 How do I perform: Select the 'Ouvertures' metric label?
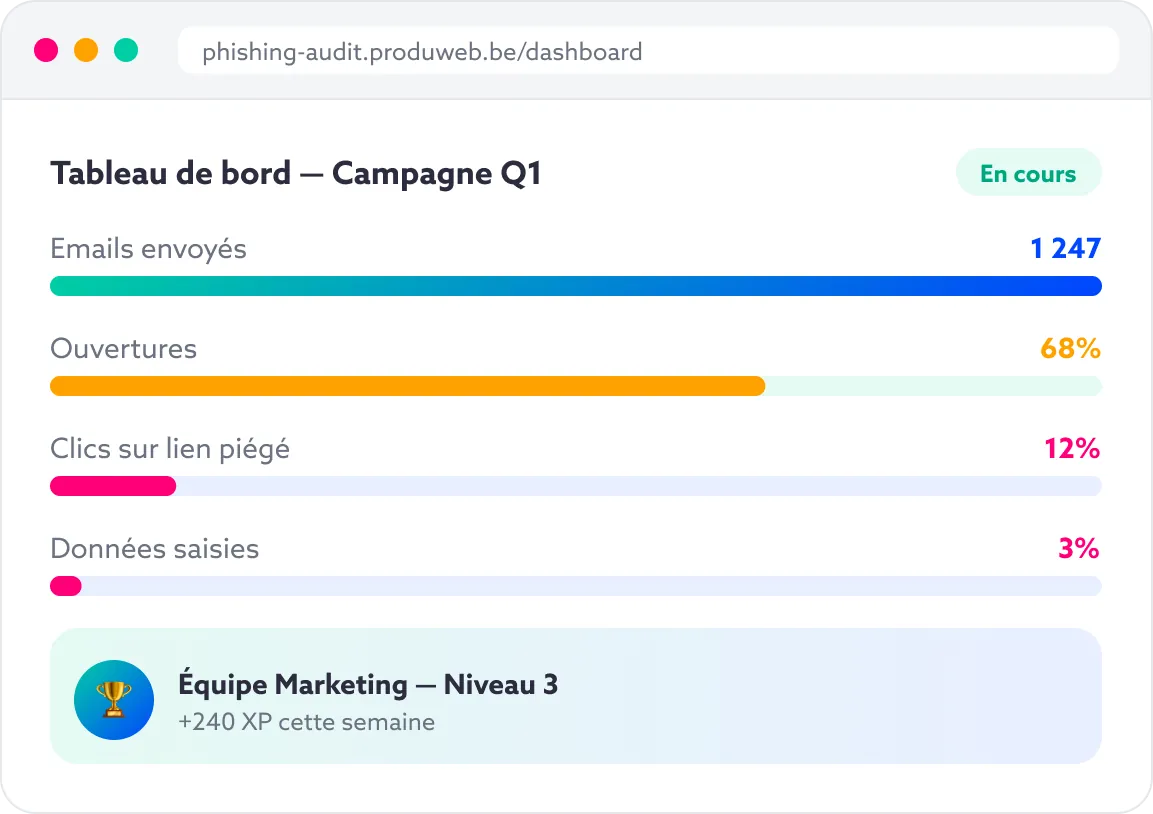[x=123, y=348]
